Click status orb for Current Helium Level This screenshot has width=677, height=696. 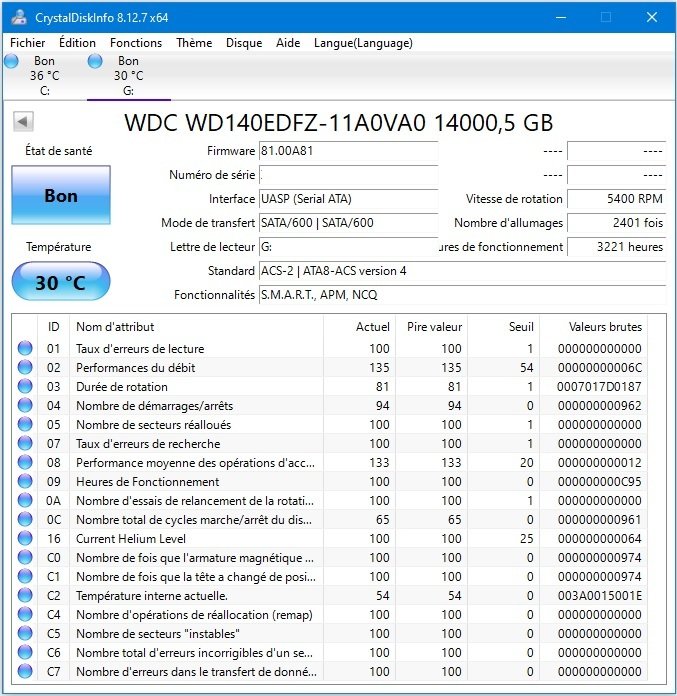(25, 538)
